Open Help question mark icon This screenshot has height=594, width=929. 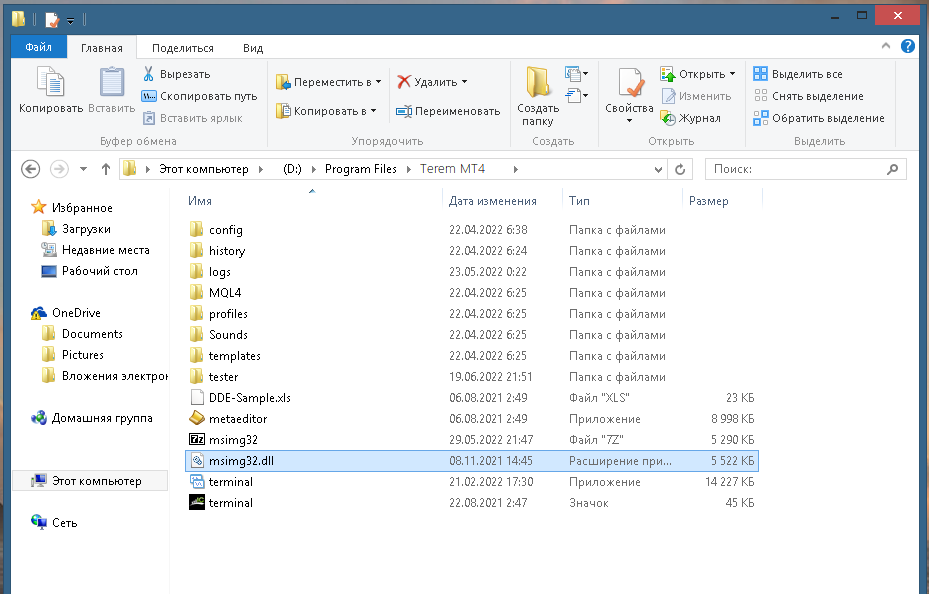pyautogui.click(x=908, y=46)
